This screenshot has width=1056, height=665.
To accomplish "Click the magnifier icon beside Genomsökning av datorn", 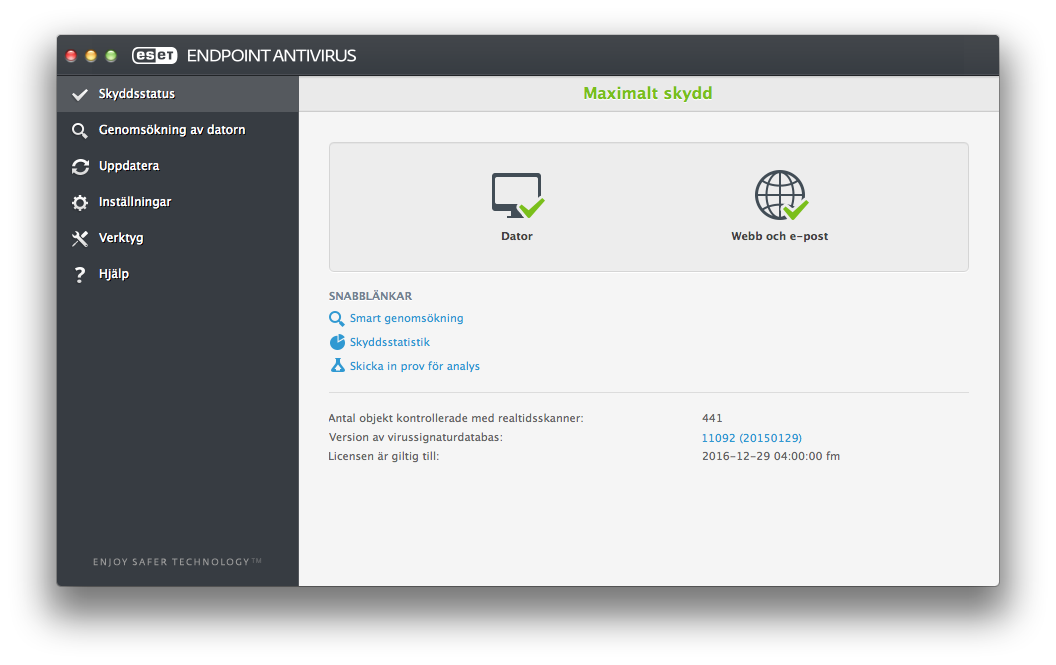I will tap(80, 131).
